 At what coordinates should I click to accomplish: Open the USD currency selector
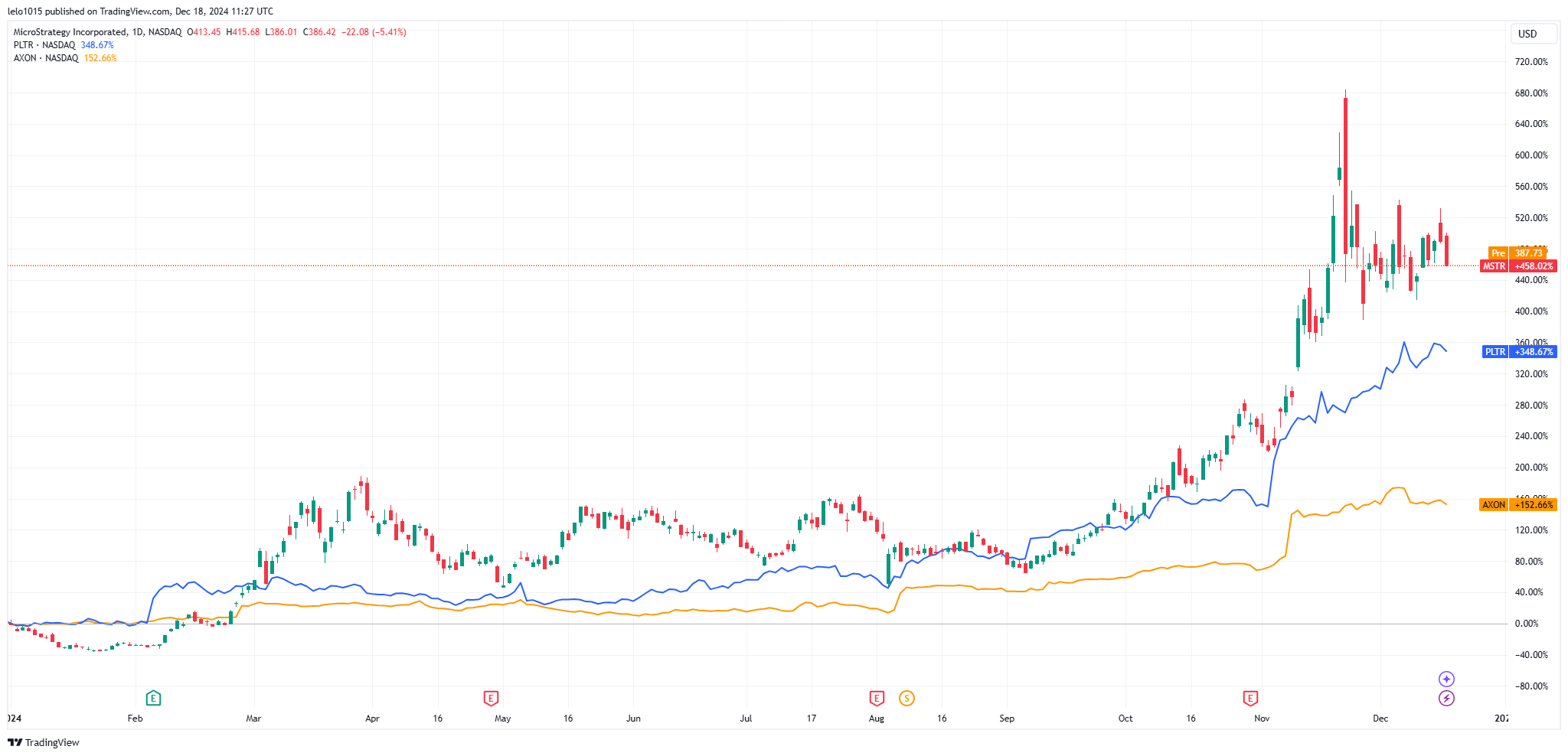tap(1534, 34)
